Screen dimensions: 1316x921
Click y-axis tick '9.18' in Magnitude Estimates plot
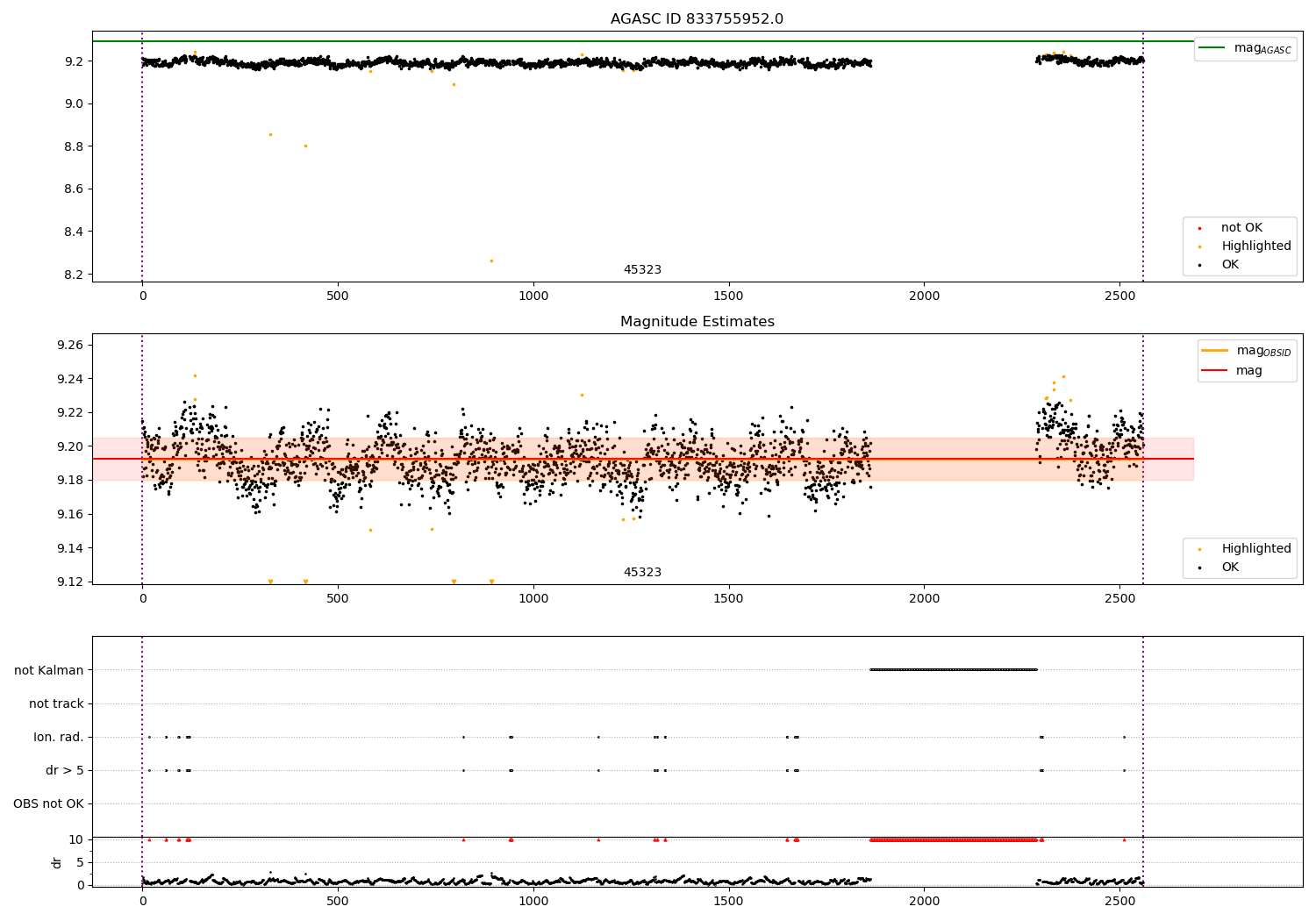[x=69, y=481]
